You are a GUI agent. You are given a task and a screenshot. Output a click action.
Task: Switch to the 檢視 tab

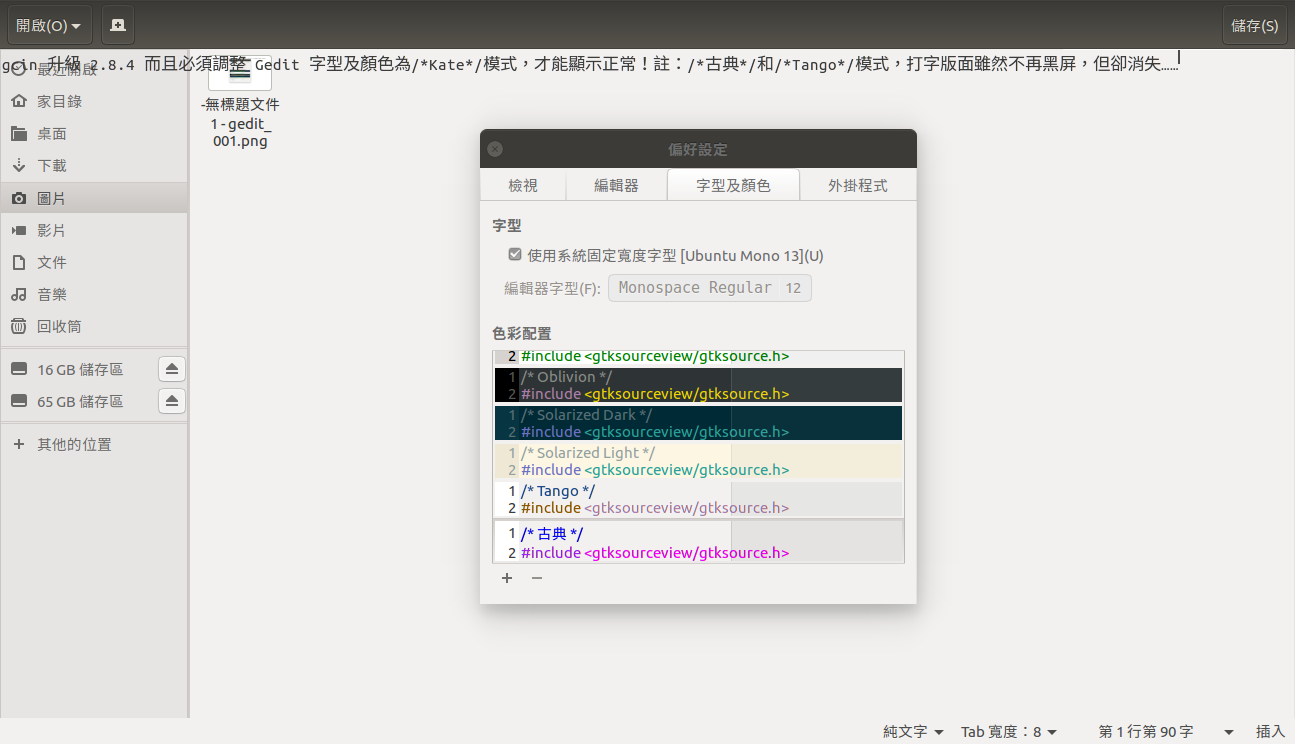[523, 185]
